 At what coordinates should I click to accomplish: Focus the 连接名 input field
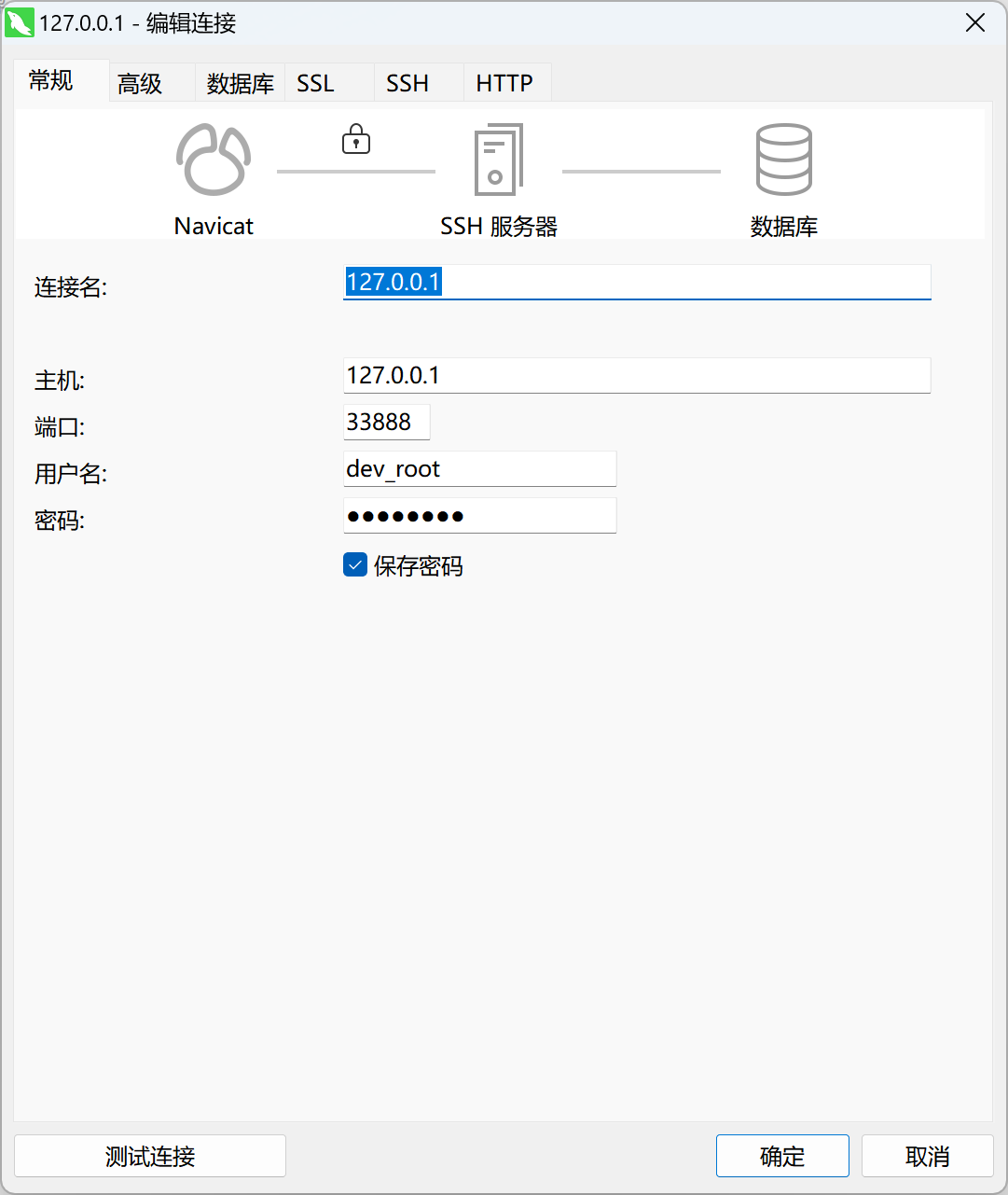click(x=637, y=282)
